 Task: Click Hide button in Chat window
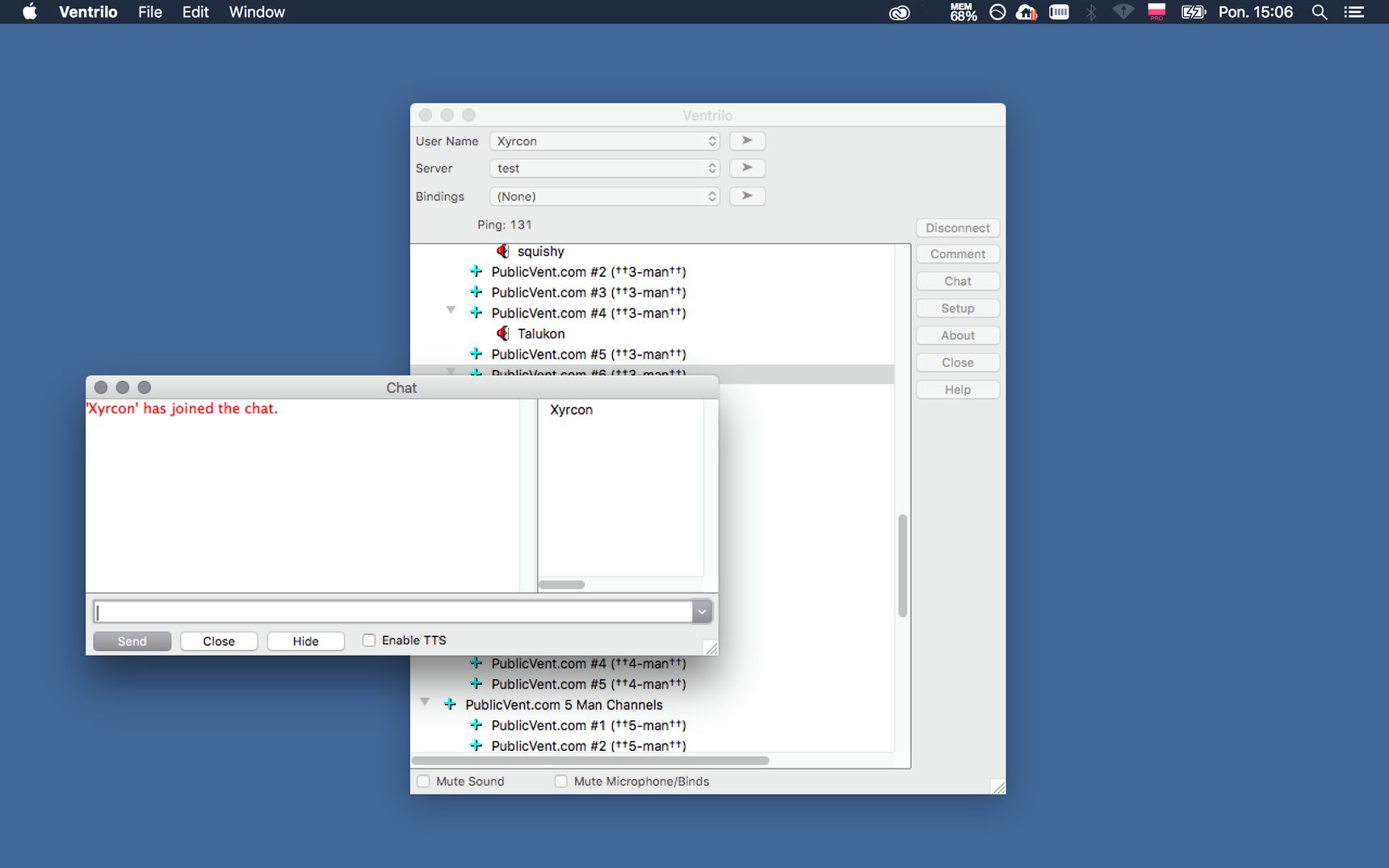pyautogui.click(x=305, y=641)
